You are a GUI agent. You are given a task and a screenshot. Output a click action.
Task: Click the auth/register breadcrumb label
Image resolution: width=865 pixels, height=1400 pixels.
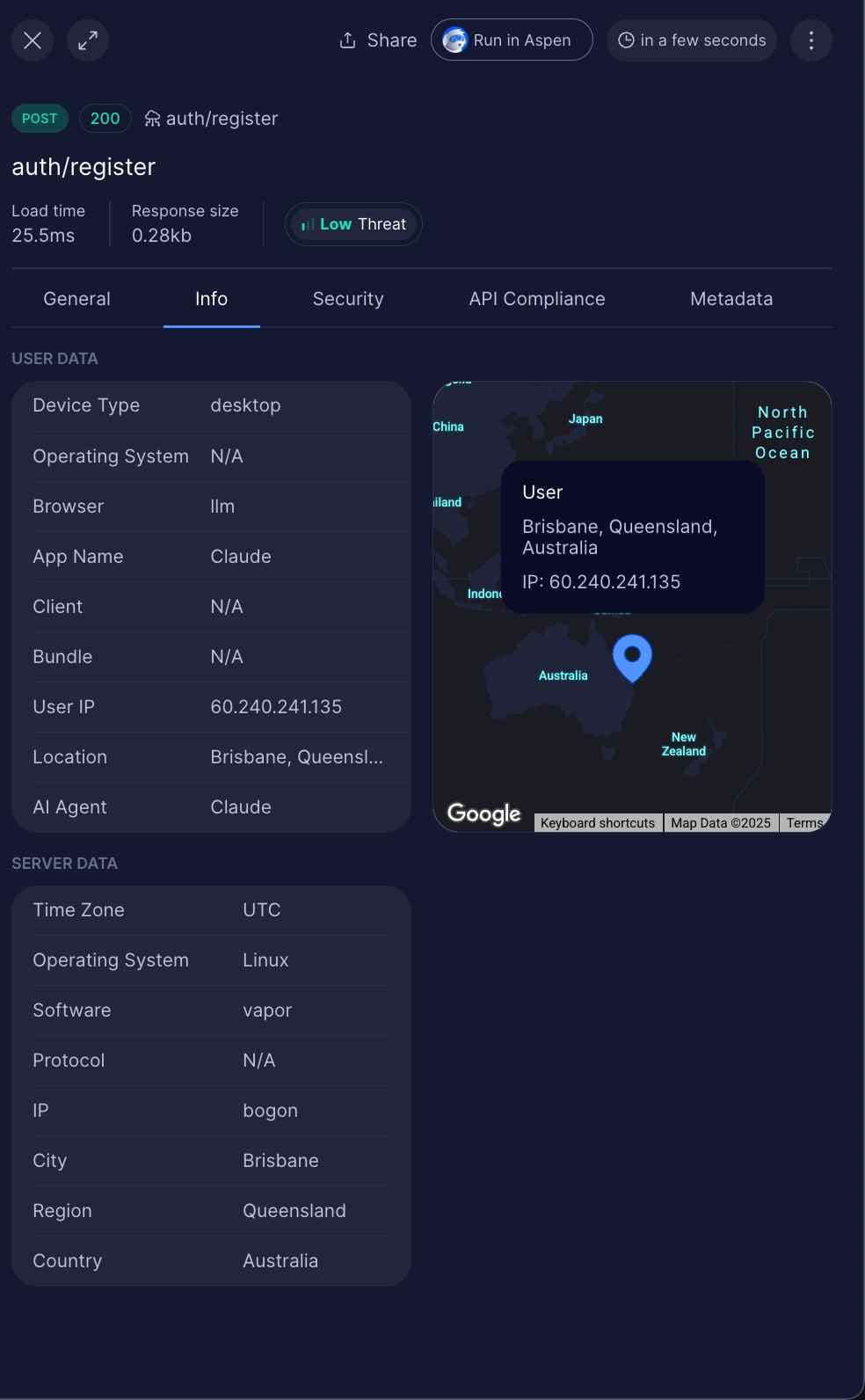[222, 119]
